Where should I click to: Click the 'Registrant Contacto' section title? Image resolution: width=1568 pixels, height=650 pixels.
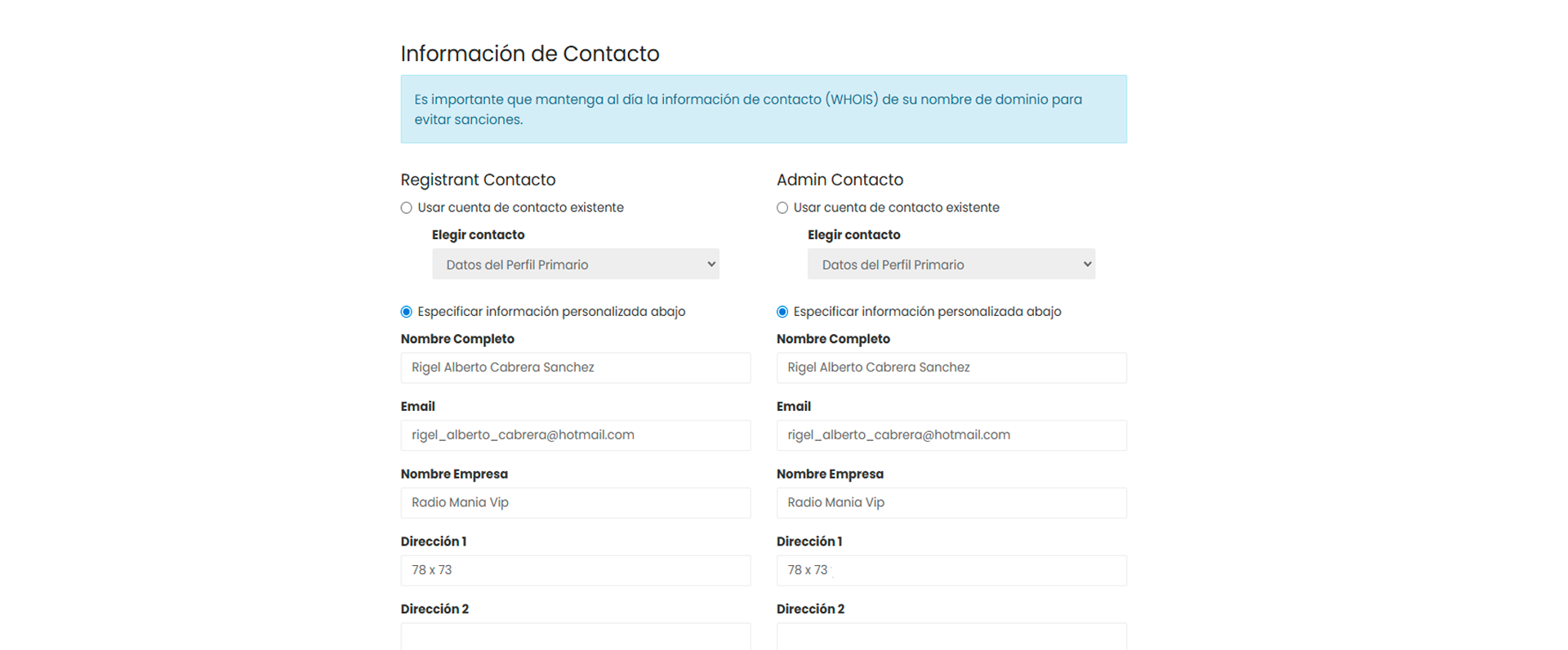click(478, 180)
